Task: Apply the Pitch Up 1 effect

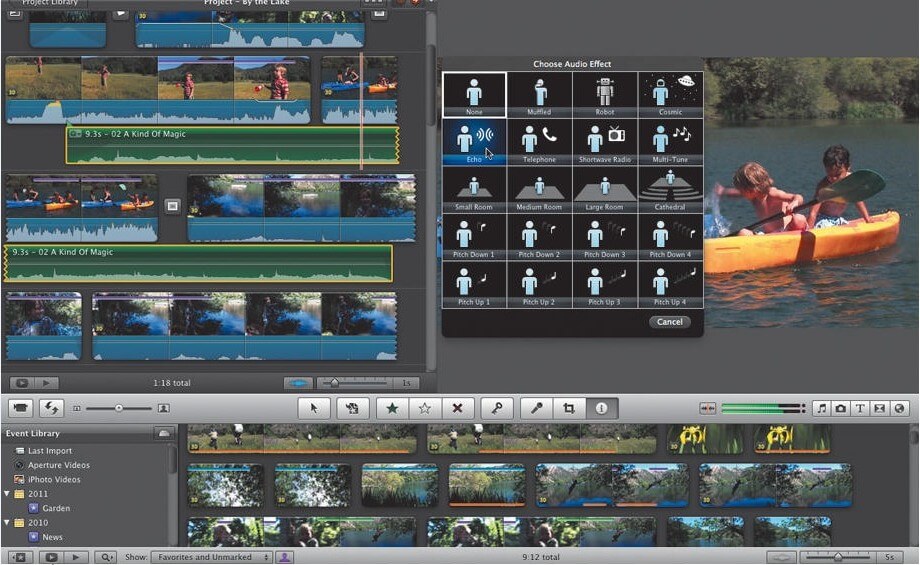Action: tap(474, 285)
